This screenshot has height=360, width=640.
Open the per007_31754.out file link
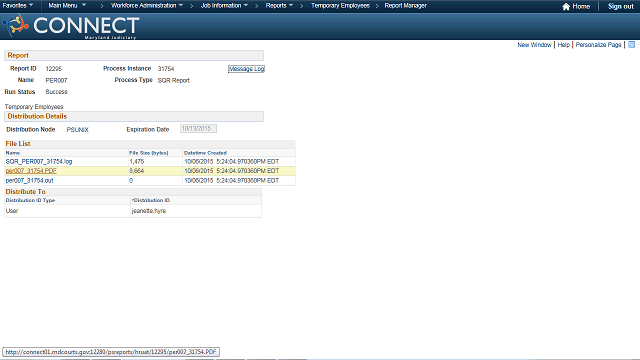coord(29,180)
